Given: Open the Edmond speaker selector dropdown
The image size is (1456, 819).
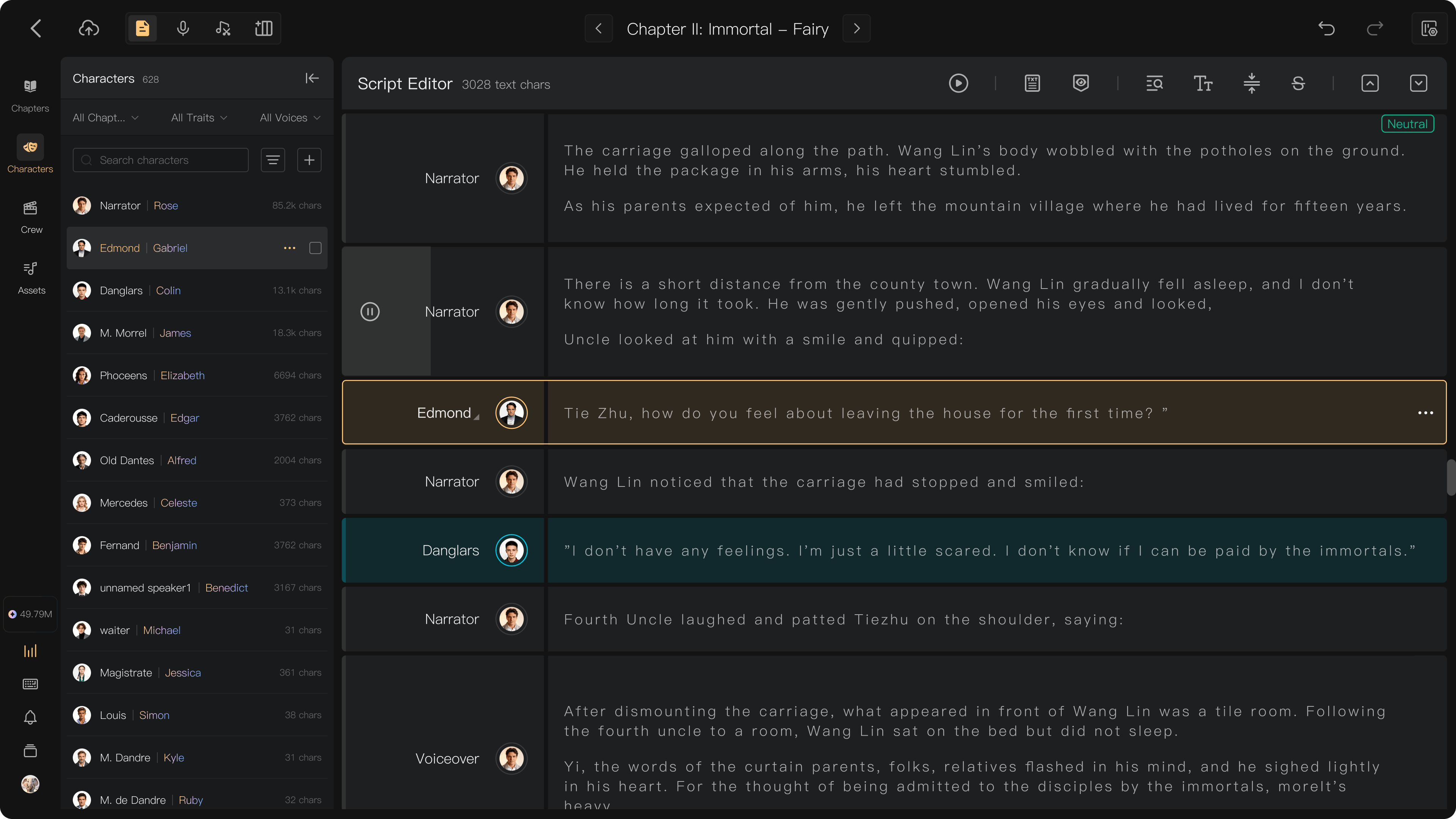Looking at the screenshot, I should click(448, 413).
